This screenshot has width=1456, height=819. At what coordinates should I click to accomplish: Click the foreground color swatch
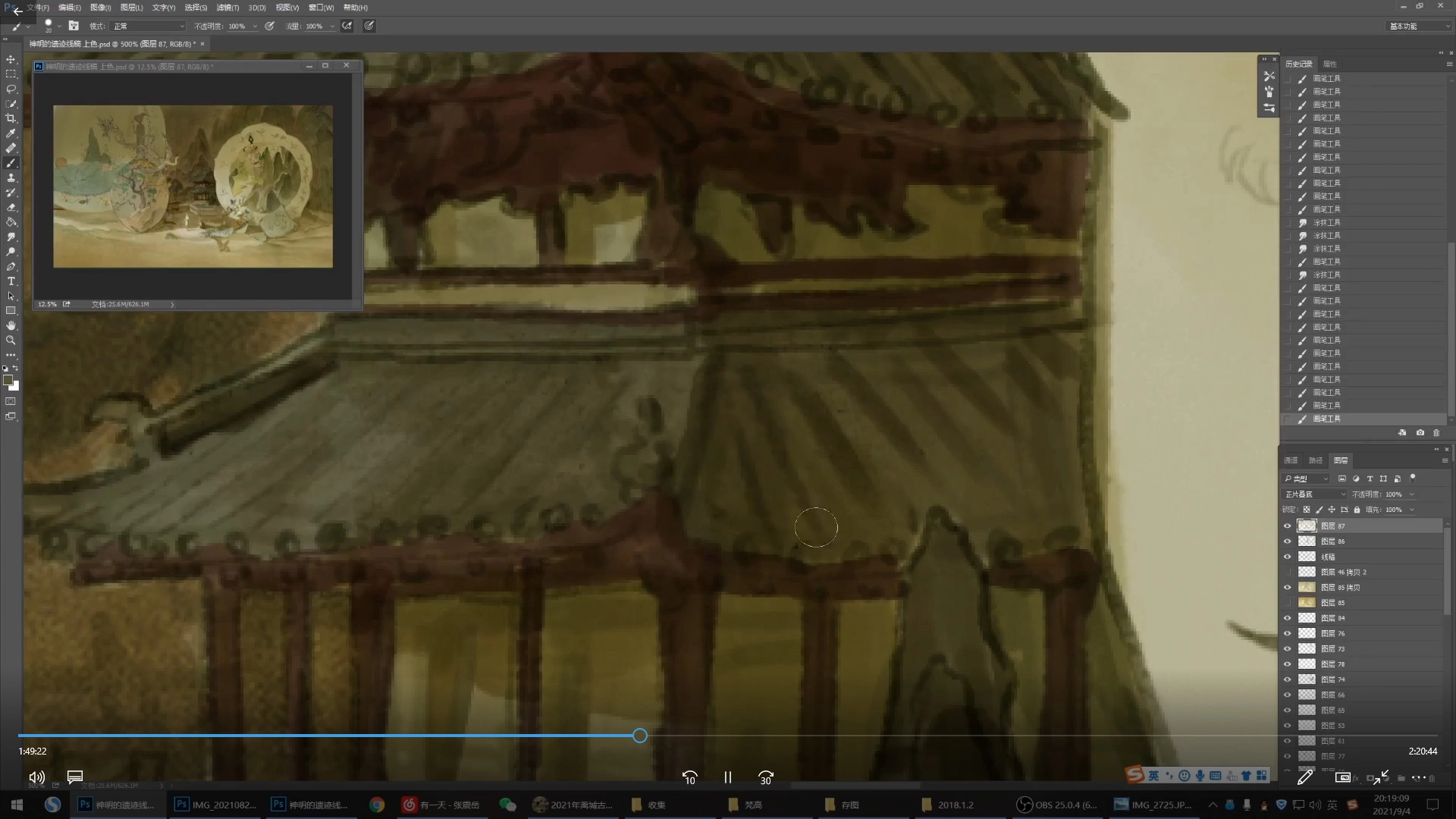click(x=8, y=380)
